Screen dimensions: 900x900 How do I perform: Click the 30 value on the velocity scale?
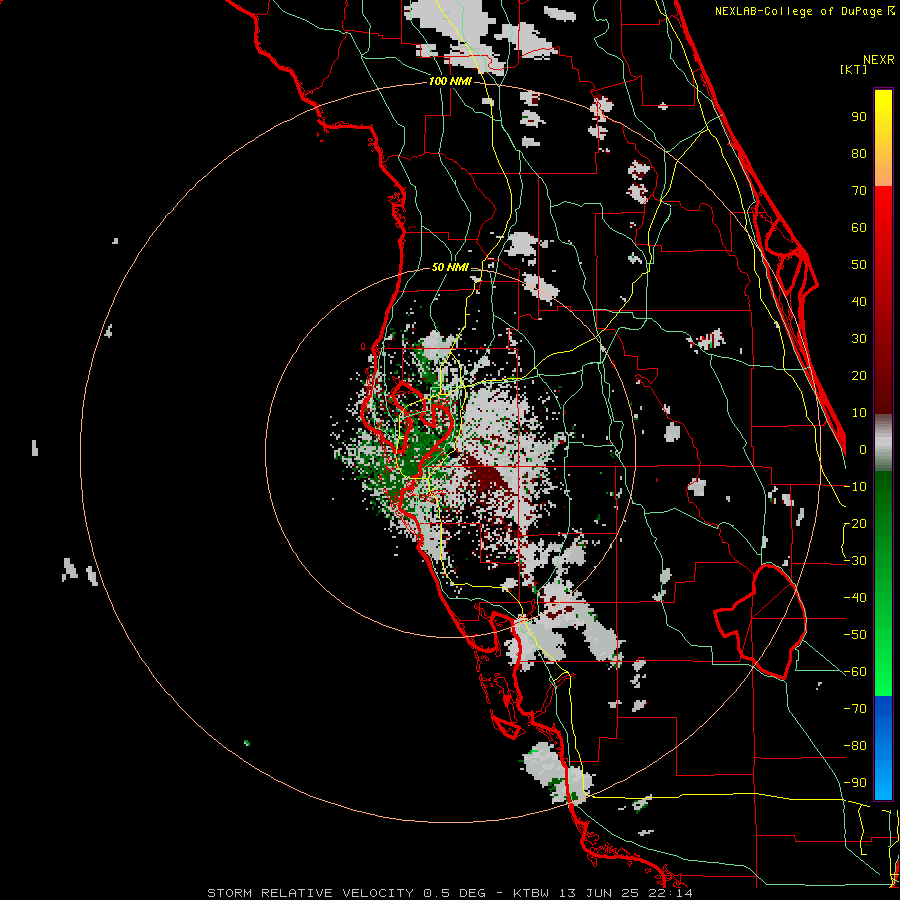point(859,339)
